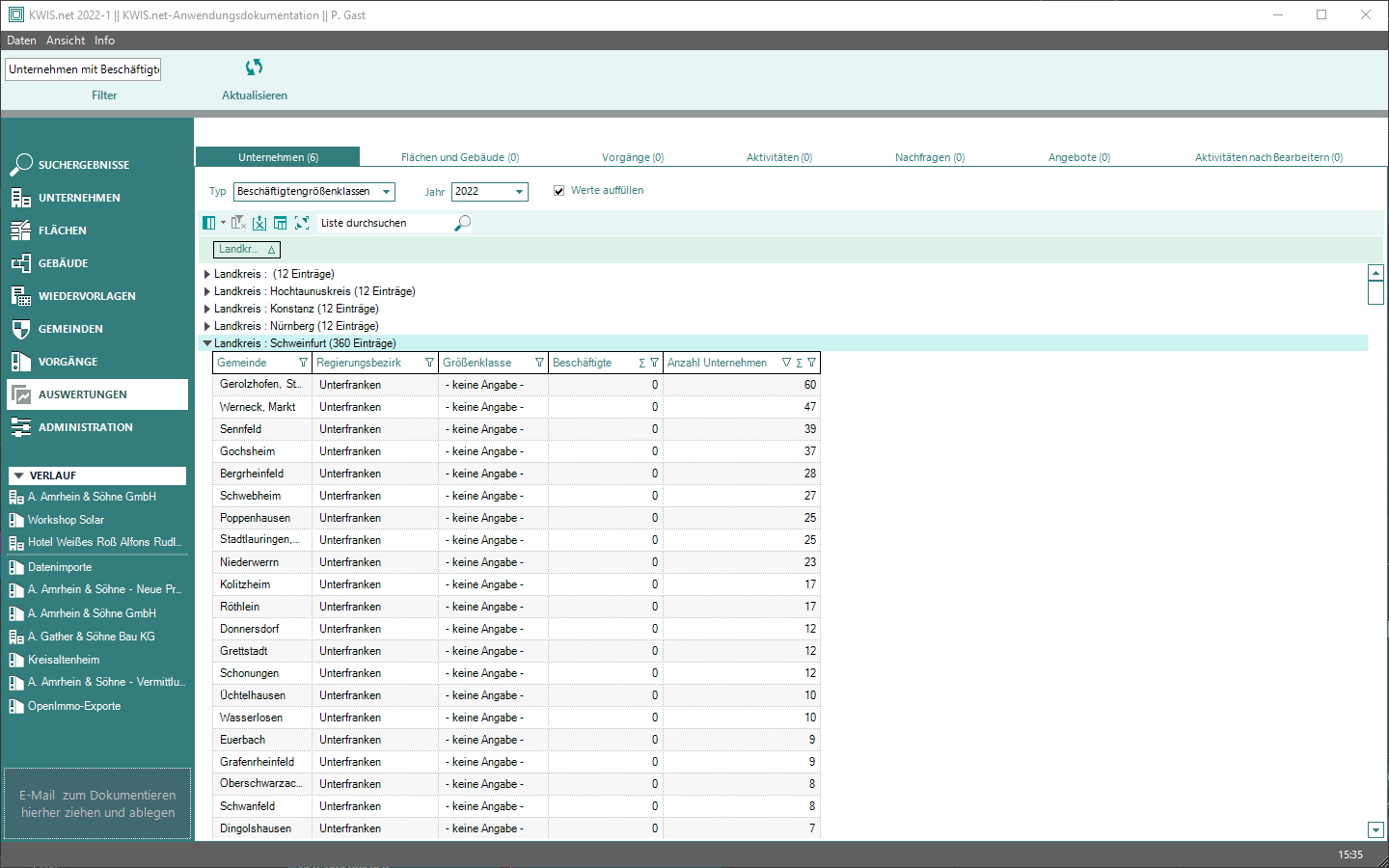The width and height of the screenshot is (1389, 868).
Task: Export the list to Excel
Action: coord(259,223)
